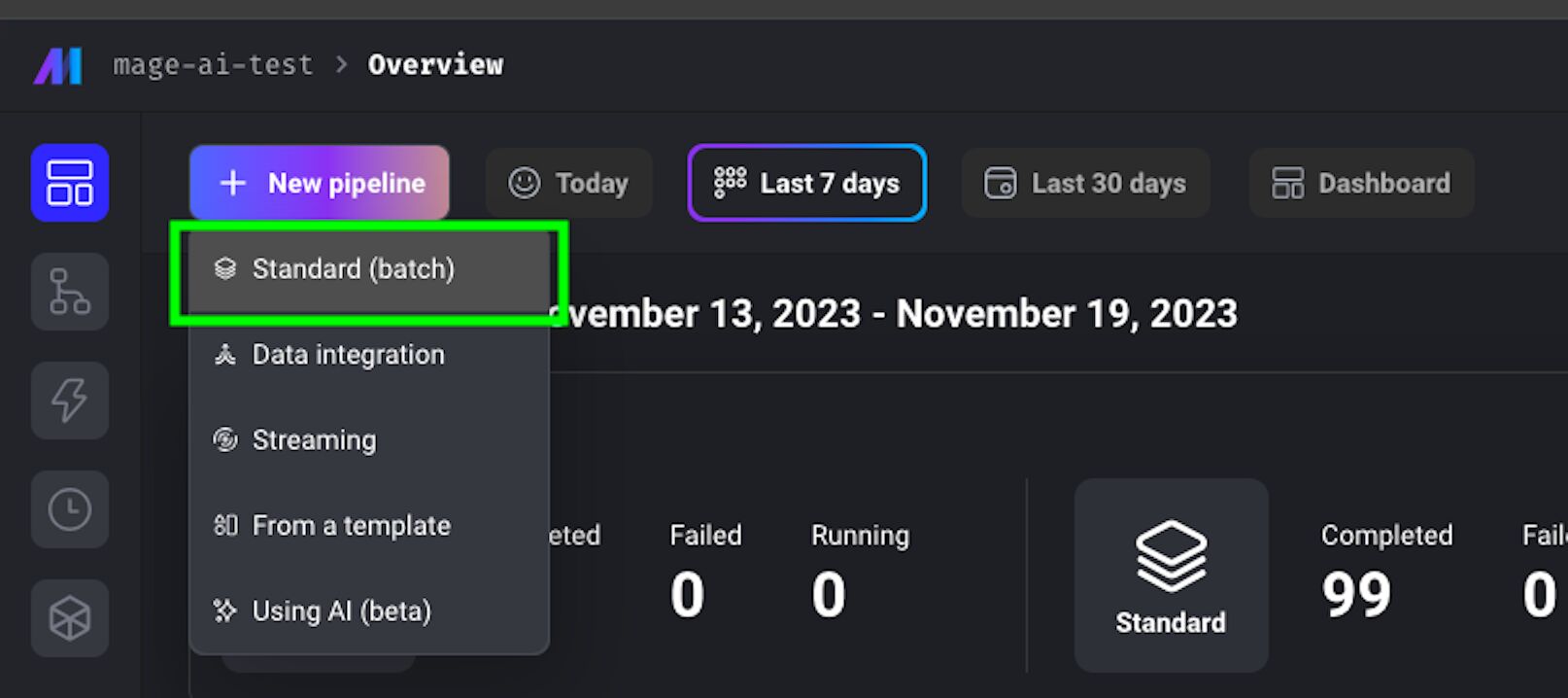Click the large Standard stacked-layers icon
Viewport: 1568px width, 698px height.
[1171, 556]
